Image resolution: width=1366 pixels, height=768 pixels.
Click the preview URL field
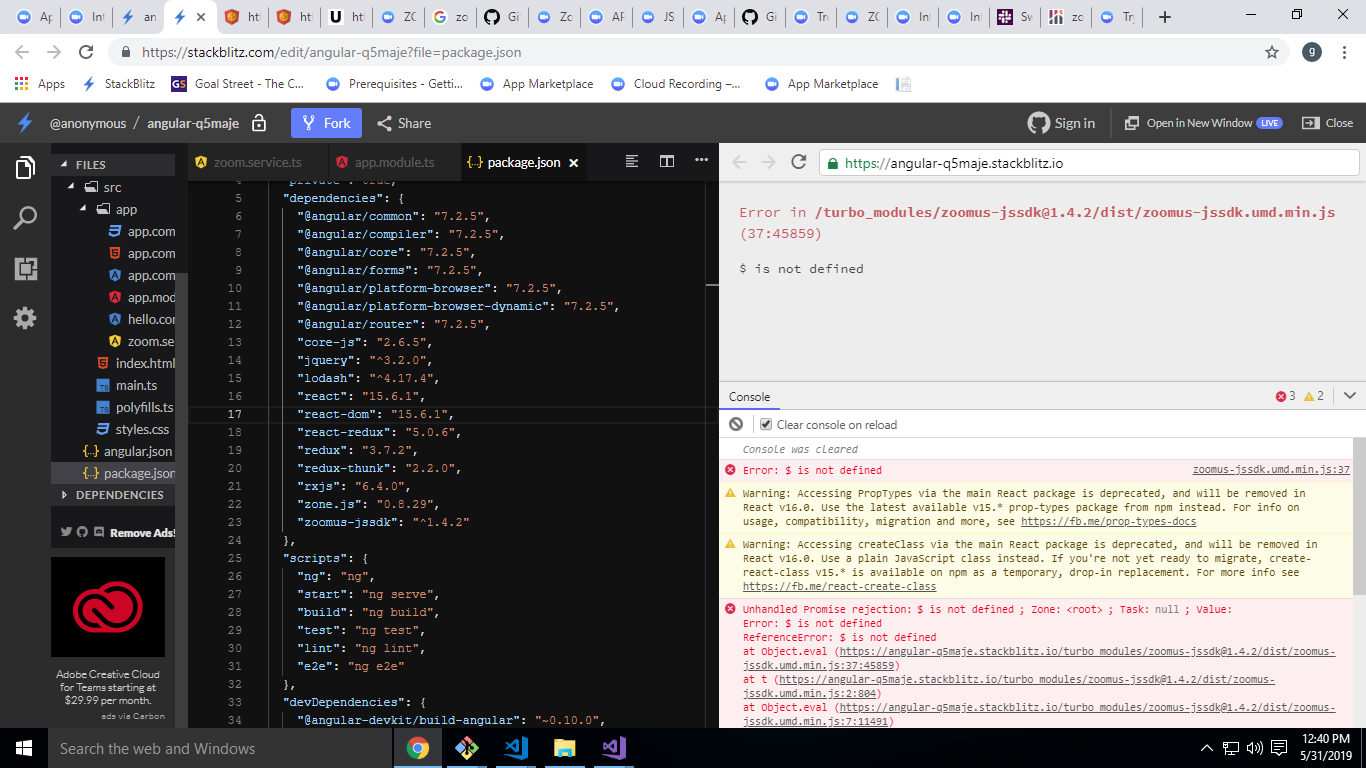(1089, 163)
